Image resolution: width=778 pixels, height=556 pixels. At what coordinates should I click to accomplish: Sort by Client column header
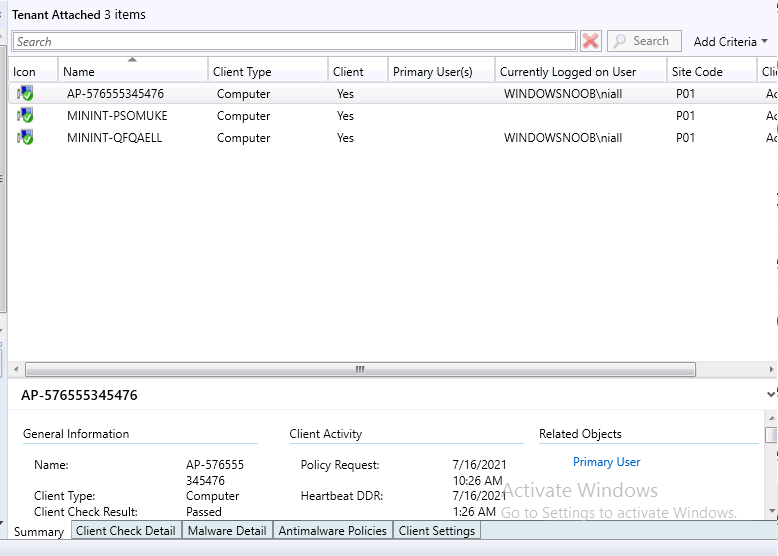click(357, 71)
